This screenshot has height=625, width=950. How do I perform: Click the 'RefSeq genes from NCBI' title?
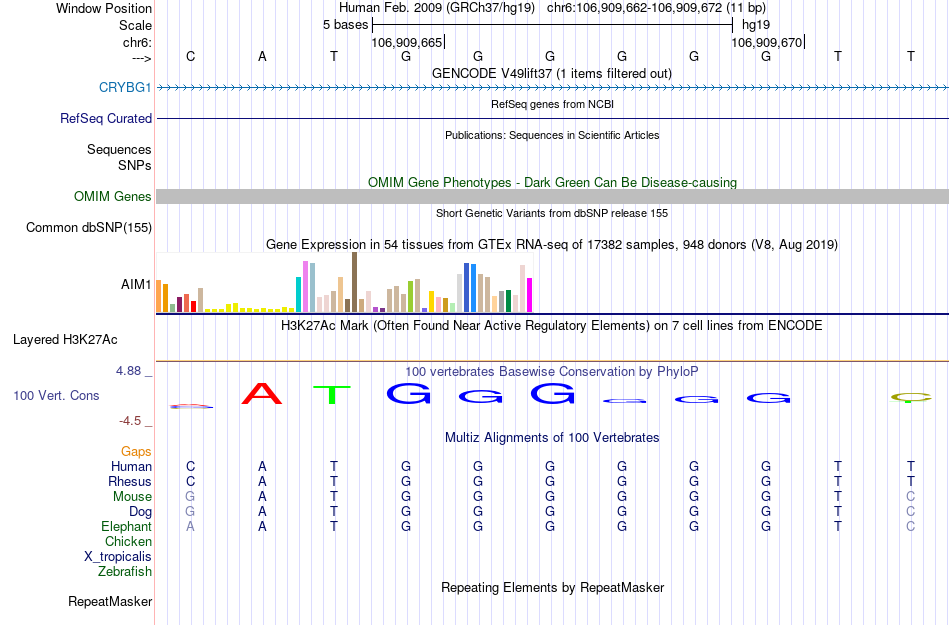coord(553,104)
